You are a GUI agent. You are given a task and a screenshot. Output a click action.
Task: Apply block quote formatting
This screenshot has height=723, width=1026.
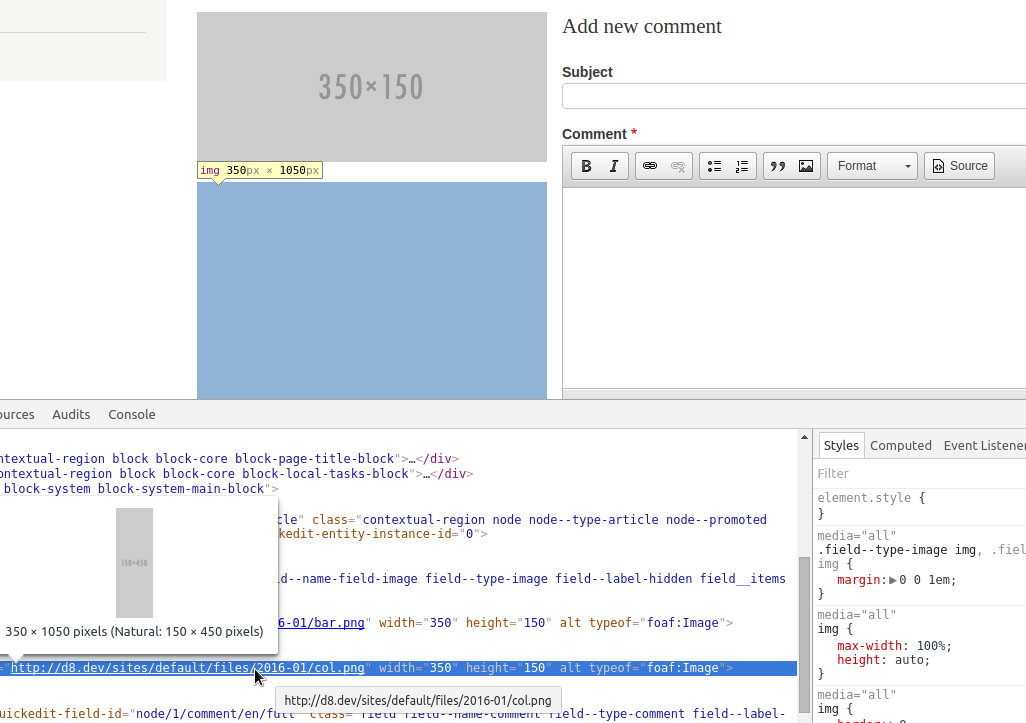coord(778,166)
